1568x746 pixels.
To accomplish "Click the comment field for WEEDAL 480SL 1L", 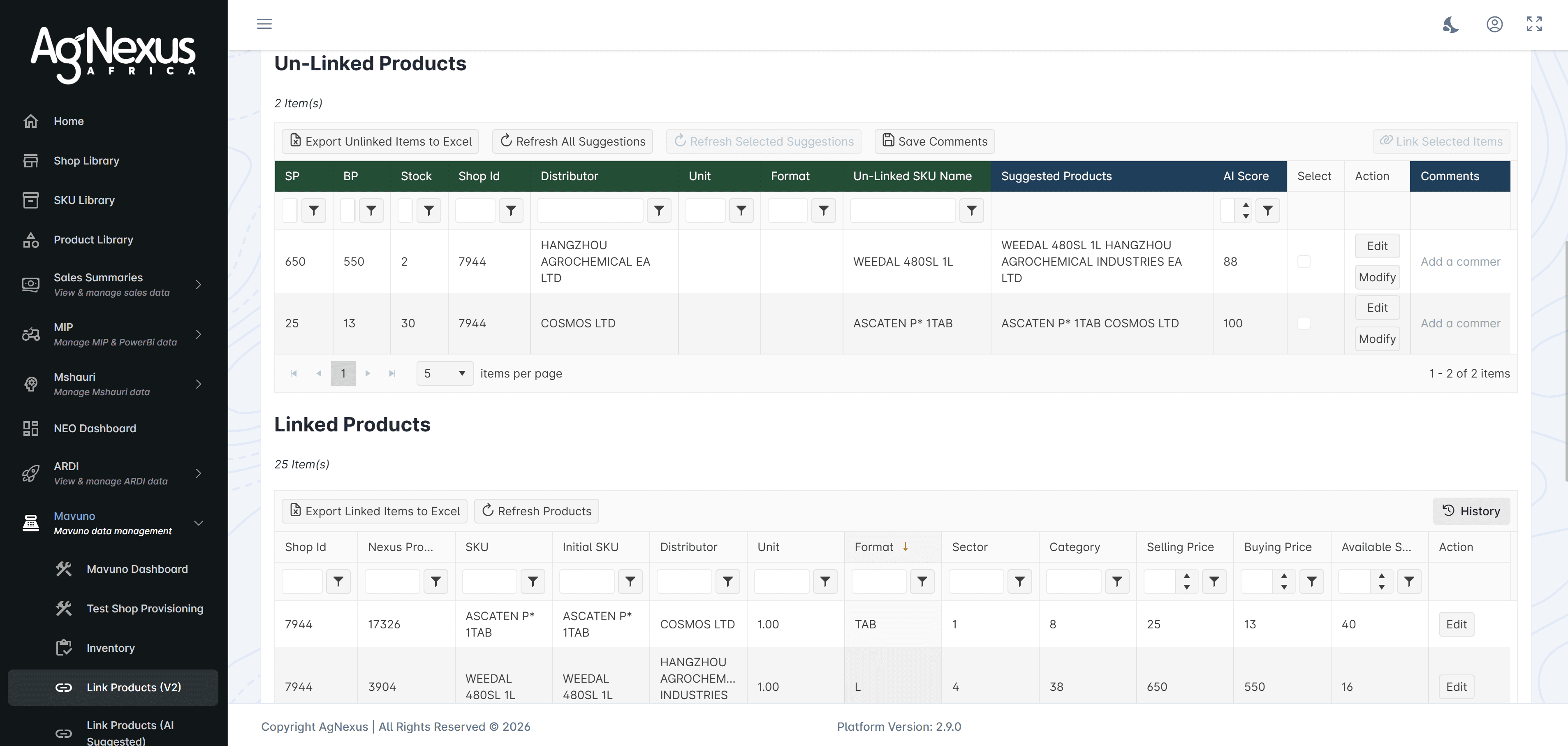I will (1460, 262).
